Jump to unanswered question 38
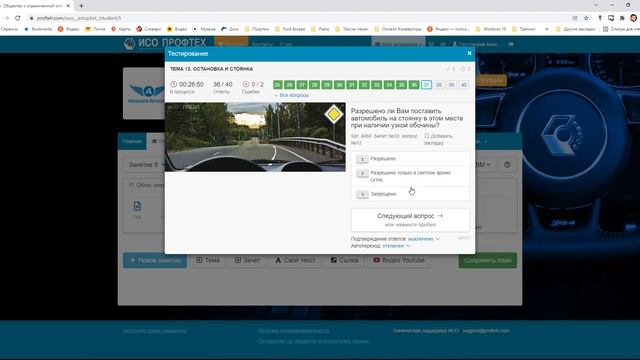 coord(439,84)
